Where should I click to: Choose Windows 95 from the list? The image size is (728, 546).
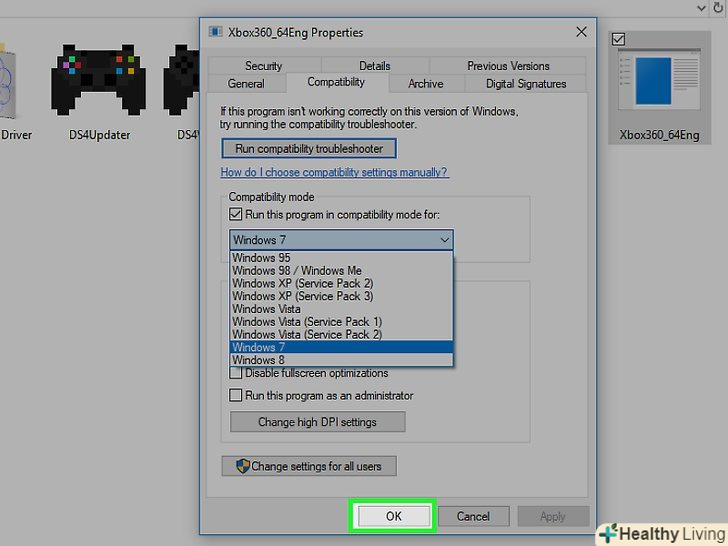tap(341, 258)
